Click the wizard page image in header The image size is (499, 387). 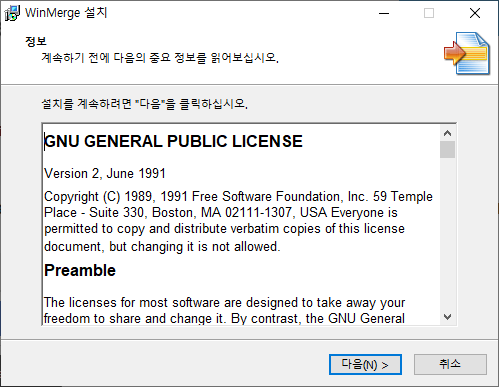coord(466,53)
